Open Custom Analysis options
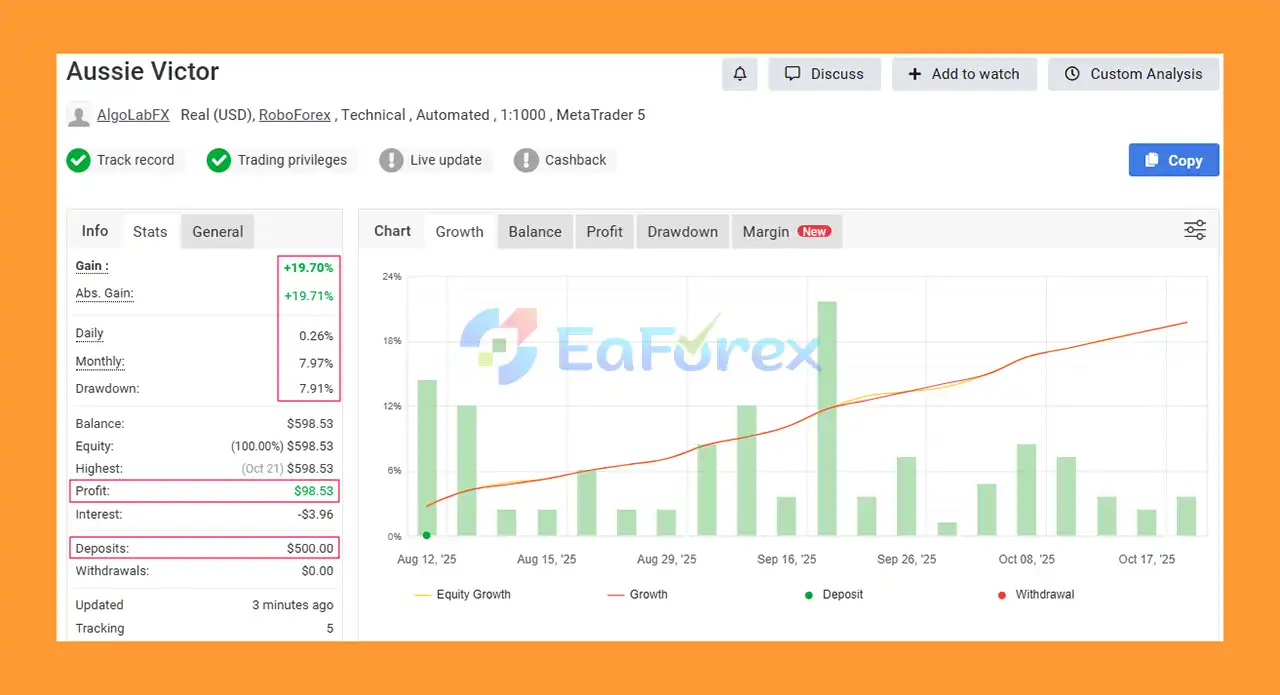Viewport: 1280px width, 695px height. (1133, 74)
